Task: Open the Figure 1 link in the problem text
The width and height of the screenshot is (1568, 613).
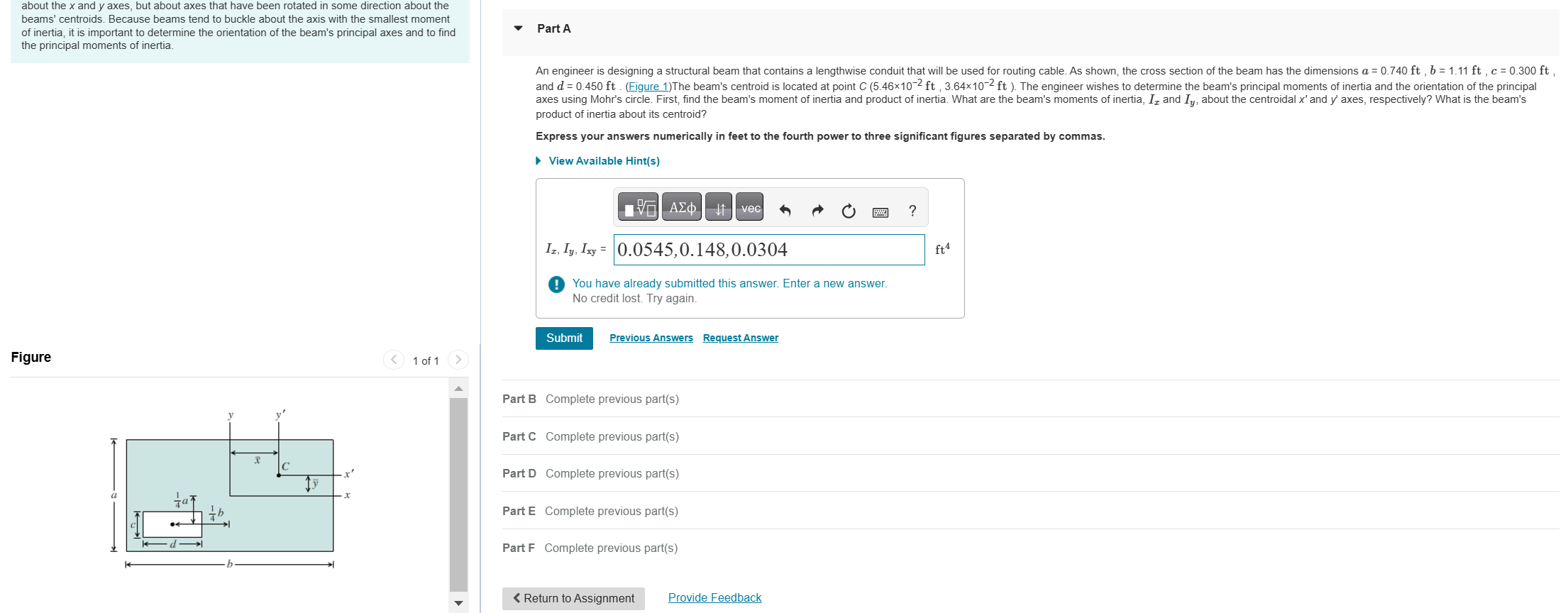Action: 648,87
